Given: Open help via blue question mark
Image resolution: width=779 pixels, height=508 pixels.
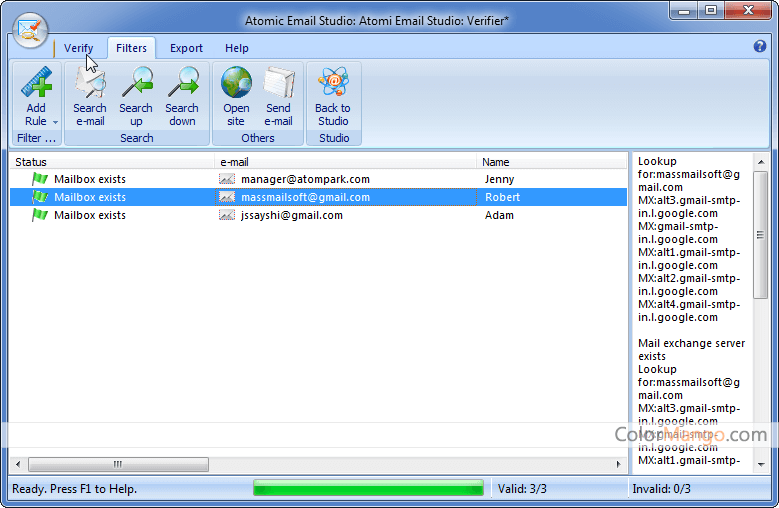Looking at the screenshot, I should click(759, 47).
